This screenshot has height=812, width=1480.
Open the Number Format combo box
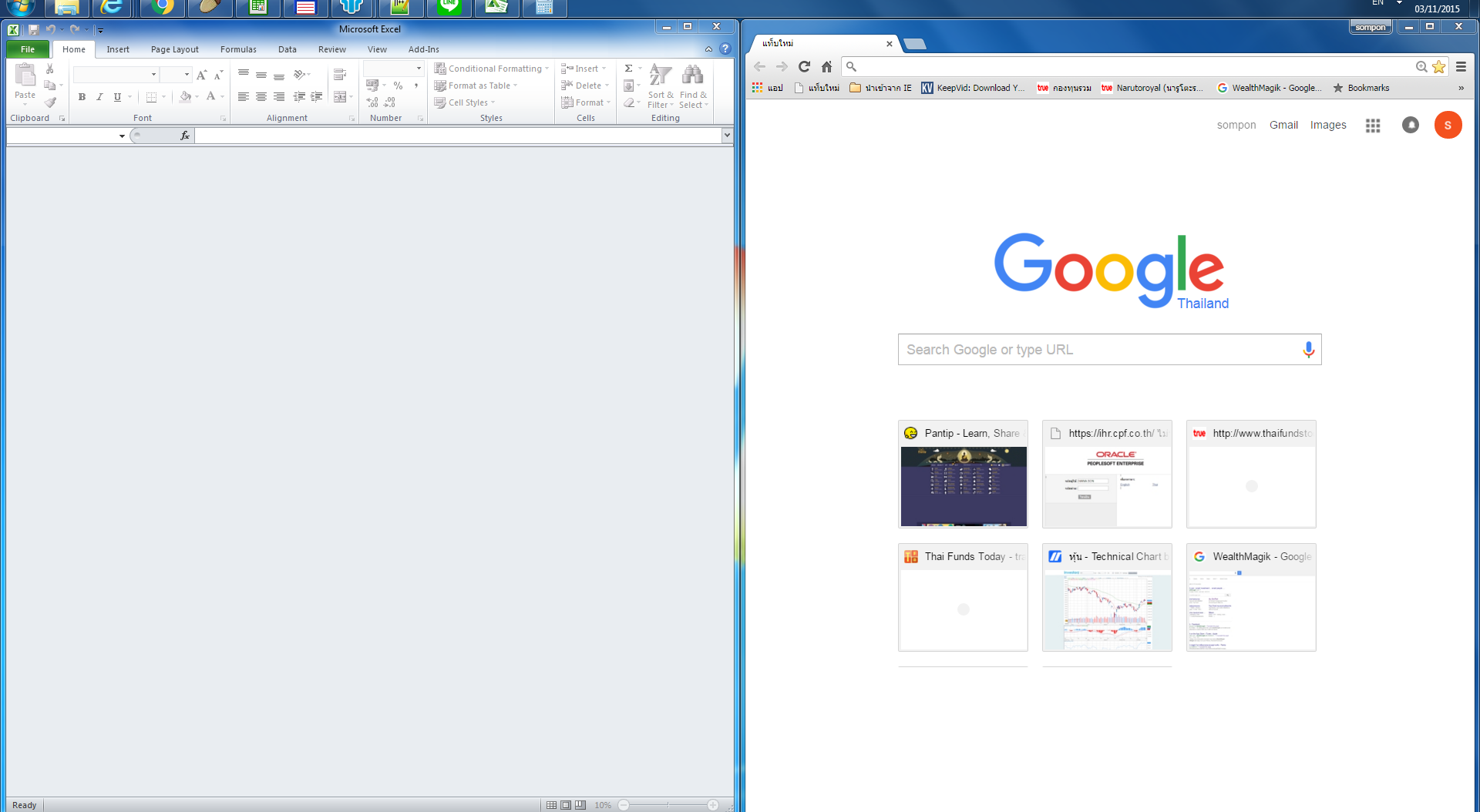(x=394, y=69)
